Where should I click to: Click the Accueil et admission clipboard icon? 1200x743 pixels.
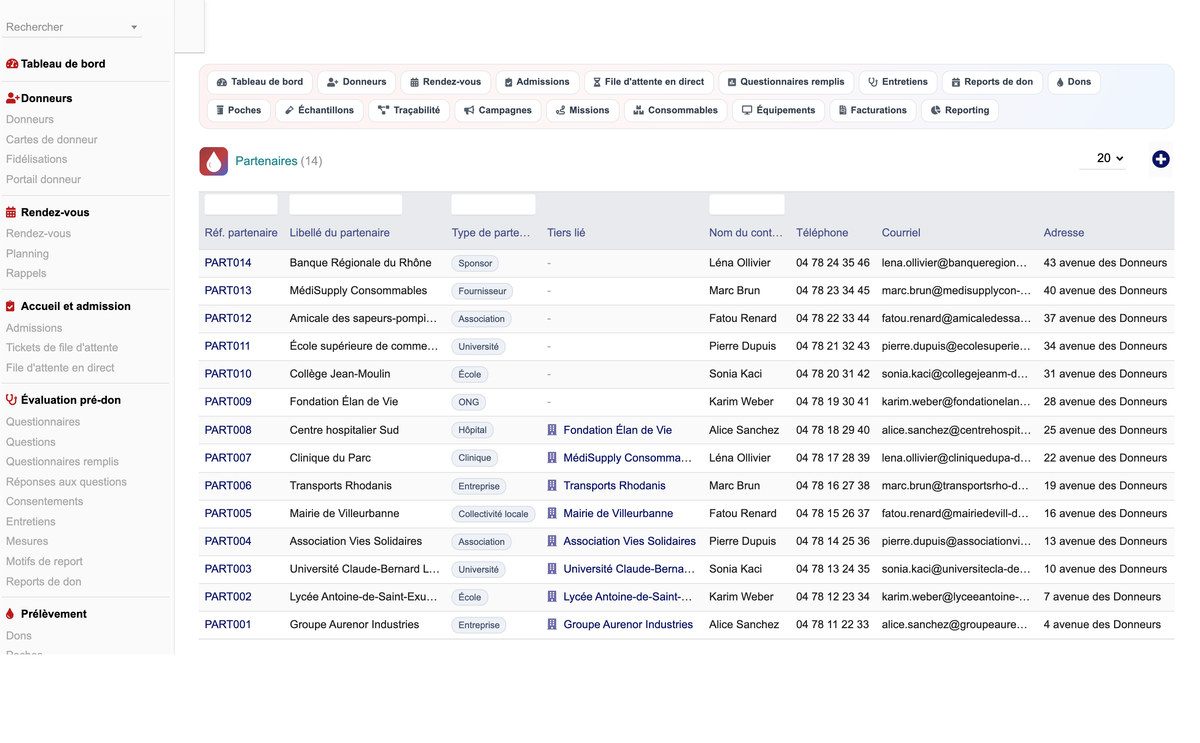(11, 306)
